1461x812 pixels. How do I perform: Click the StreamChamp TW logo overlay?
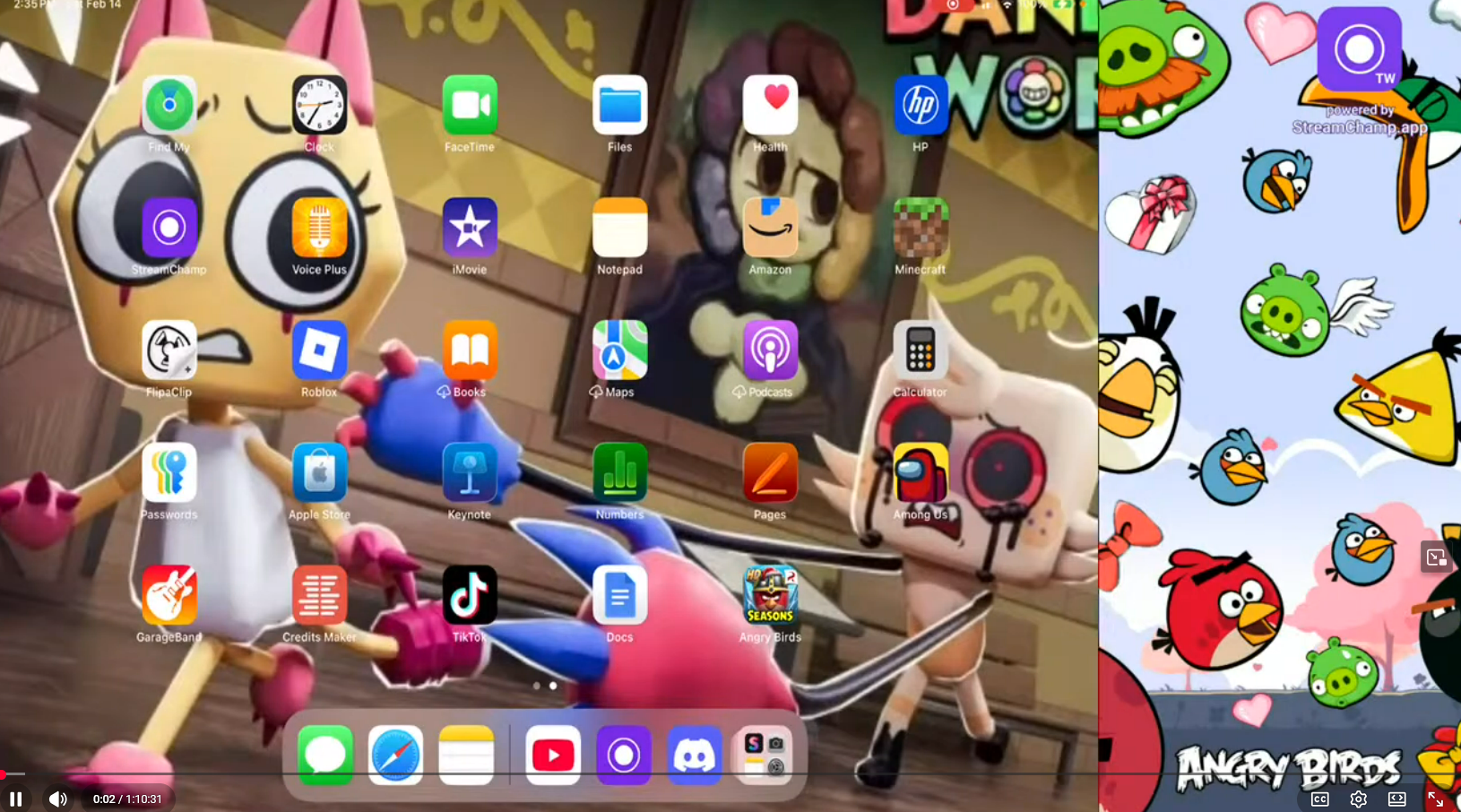(x=1359, y=48)
